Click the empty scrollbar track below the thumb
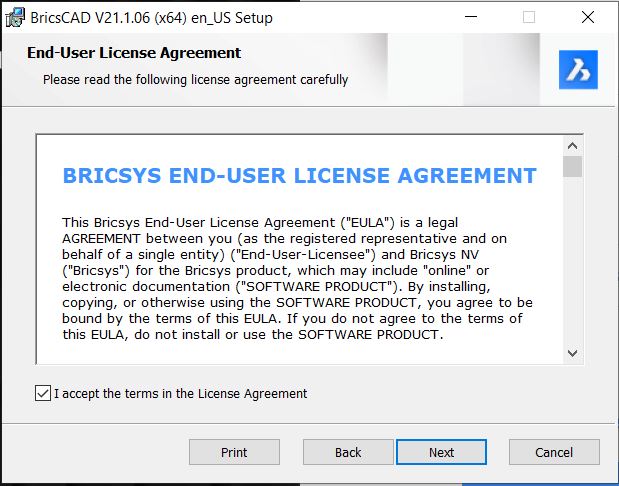 [x=572, y=260]
